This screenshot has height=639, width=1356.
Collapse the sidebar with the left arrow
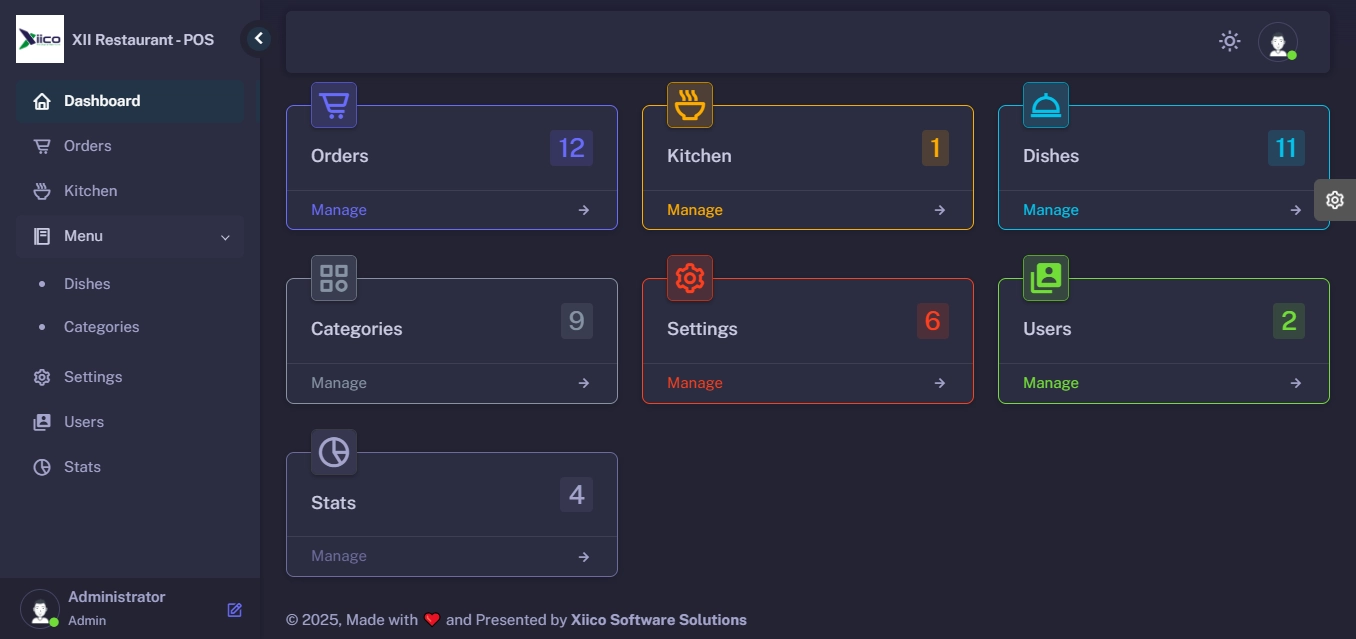tap(258, 37)
